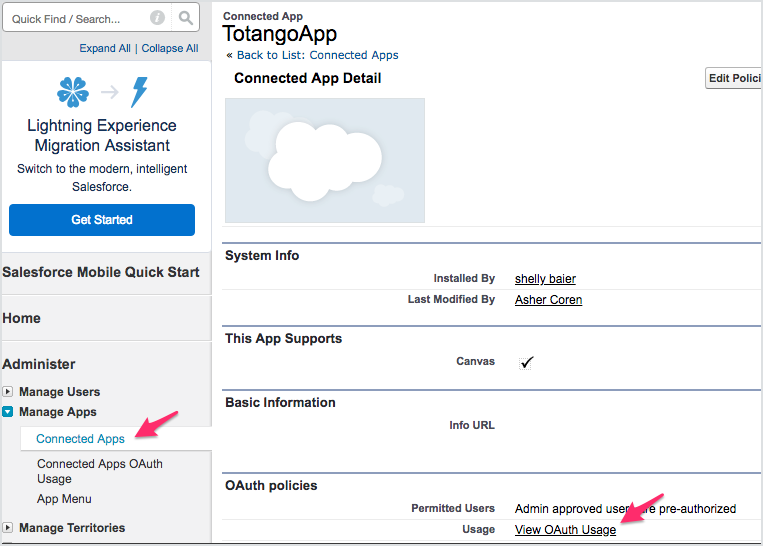Open Connected Apps in sidebar
The height and width of the screenshot is (546, 763).
(x=80, y=439)
